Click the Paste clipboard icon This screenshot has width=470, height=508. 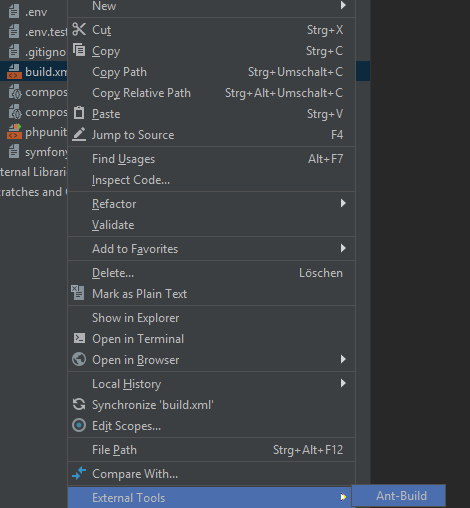[x=79, y=113]
